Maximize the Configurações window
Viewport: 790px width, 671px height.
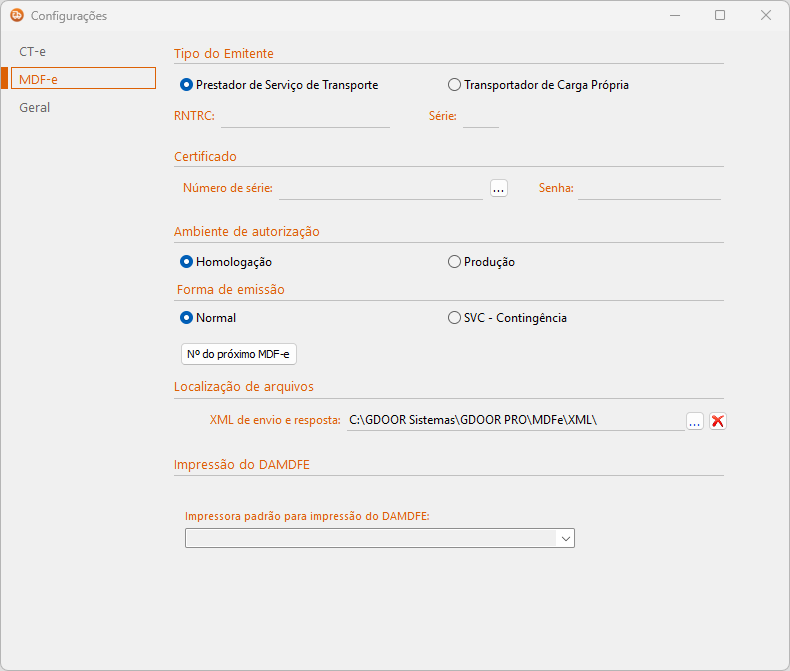click(720, 15)
